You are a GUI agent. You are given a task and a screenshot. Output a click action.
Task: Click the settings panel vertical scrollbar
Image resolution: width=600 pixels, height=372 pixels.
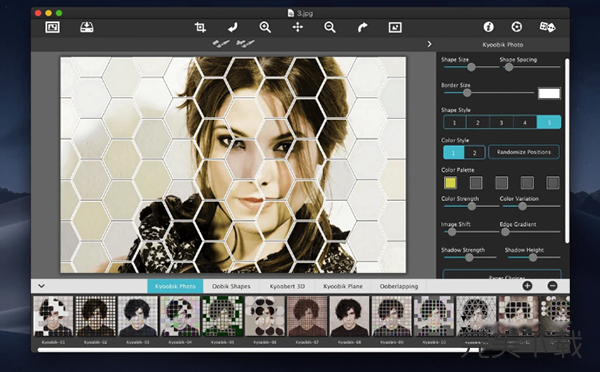[x=567, y=150]
